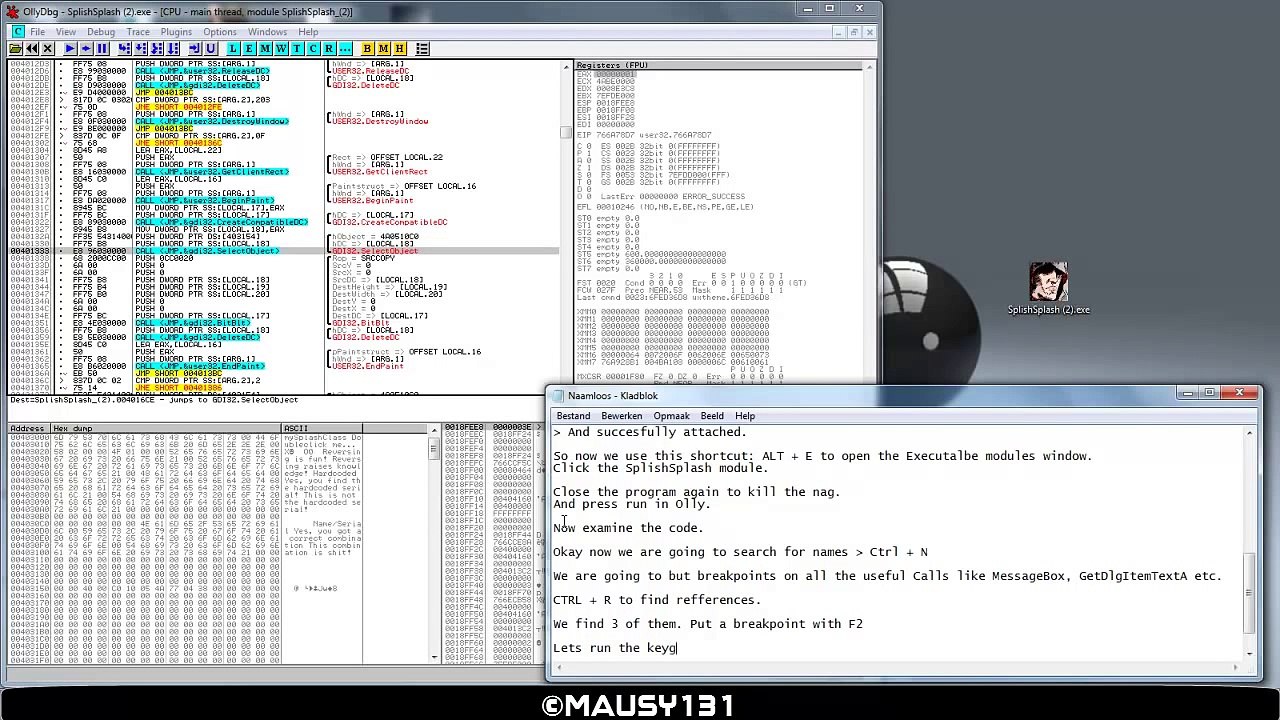Open the Plugins menu
The height and width of the screenshot is (720, 1280).
click(176, 32)
